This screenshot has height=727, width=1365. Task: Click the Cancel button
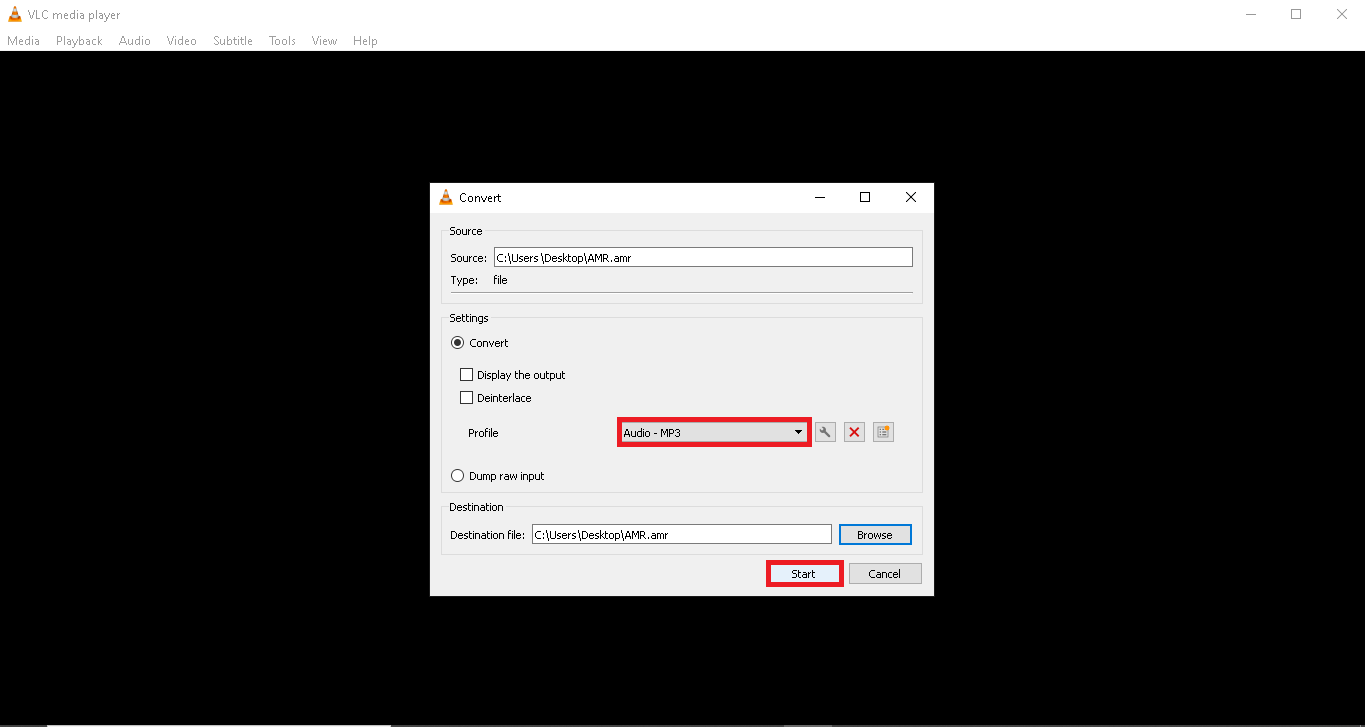[x=884, y=574]
